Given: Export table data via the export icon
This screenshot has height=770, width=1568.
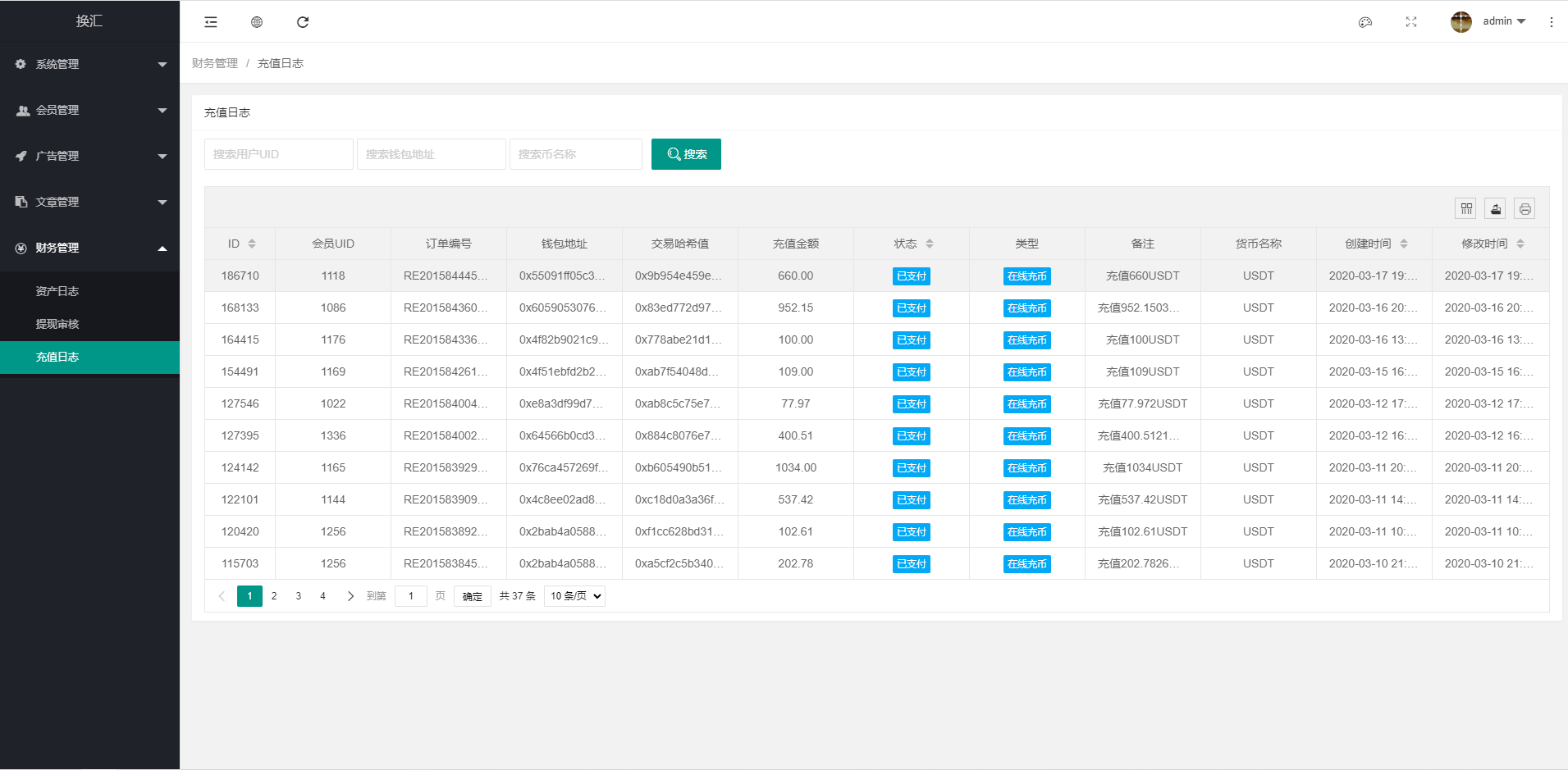Looking at the screenshot, I should coord(1494,208).
